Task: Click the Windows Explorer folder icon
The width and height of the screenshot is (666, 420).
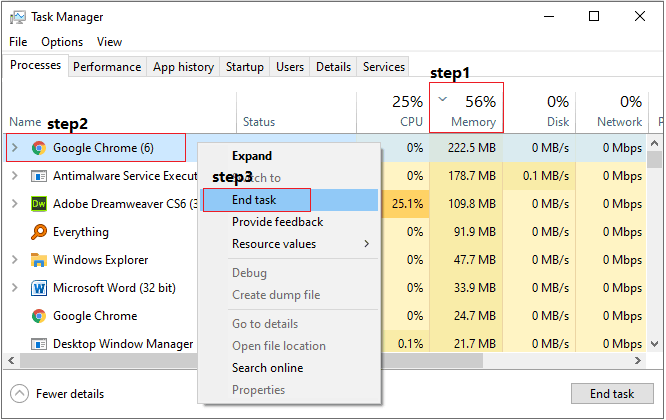Action: pos(39,260)
